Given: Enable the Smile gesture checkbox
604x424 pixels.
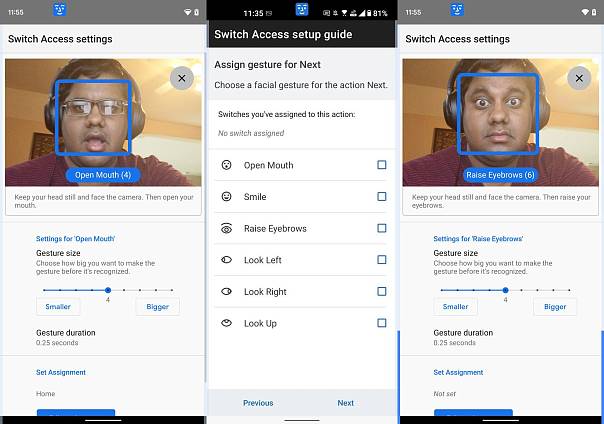Looking at the screenshot, I should click(x=382, y=197).
